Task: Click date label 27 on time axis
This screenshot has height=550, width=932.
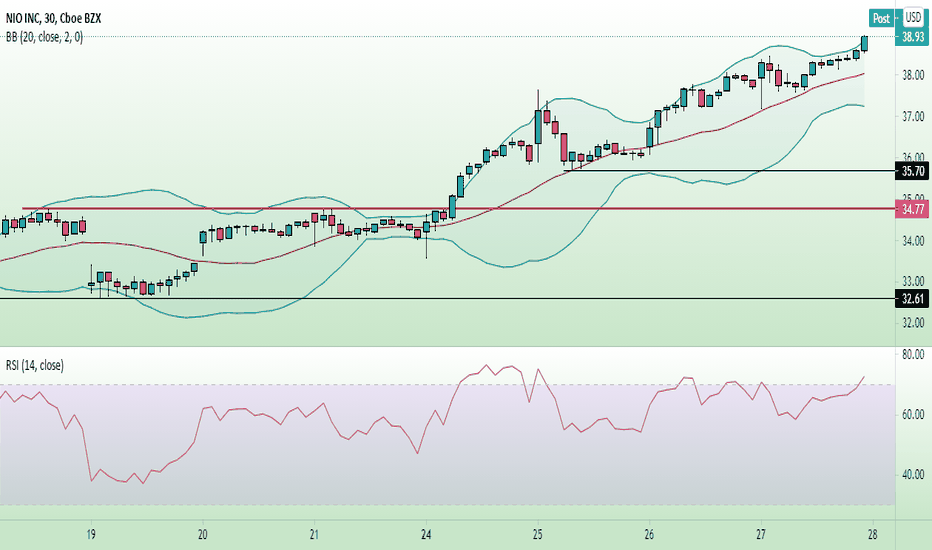Action: 761,535
